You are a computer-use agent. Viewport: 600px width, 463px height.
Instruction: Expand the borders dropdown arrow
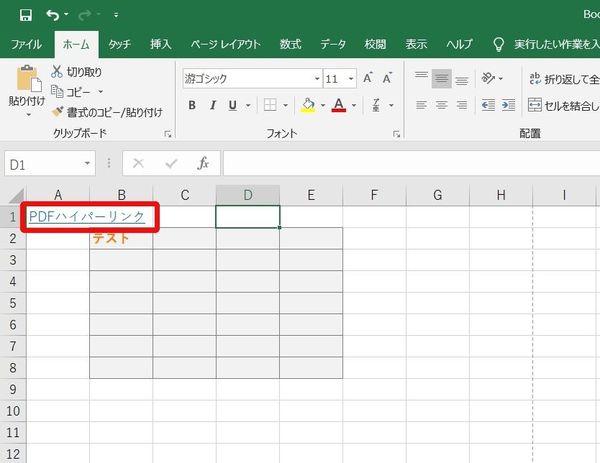[285, 105]
